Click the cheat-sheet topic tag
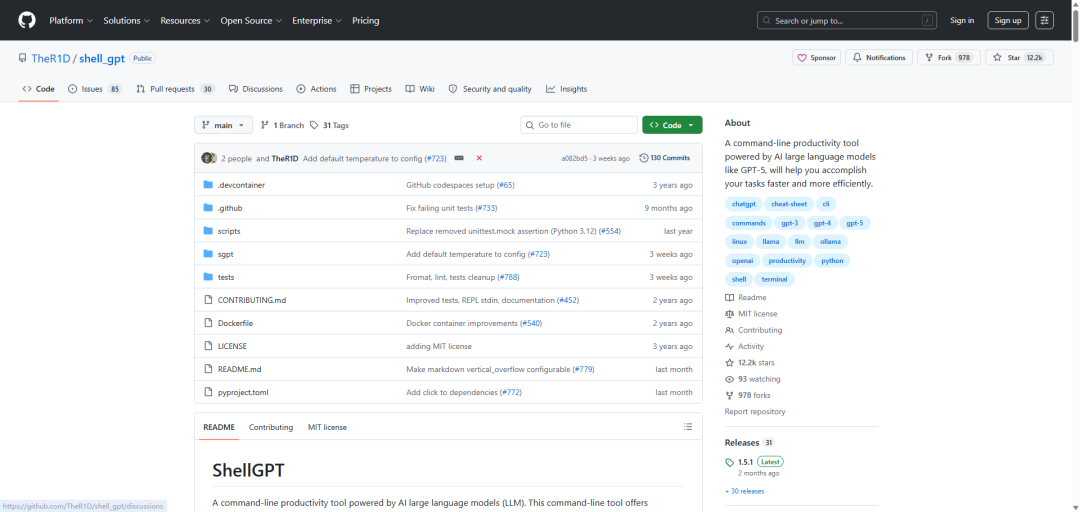Viewport: 1080px width, 512px height. click(789, 204)
